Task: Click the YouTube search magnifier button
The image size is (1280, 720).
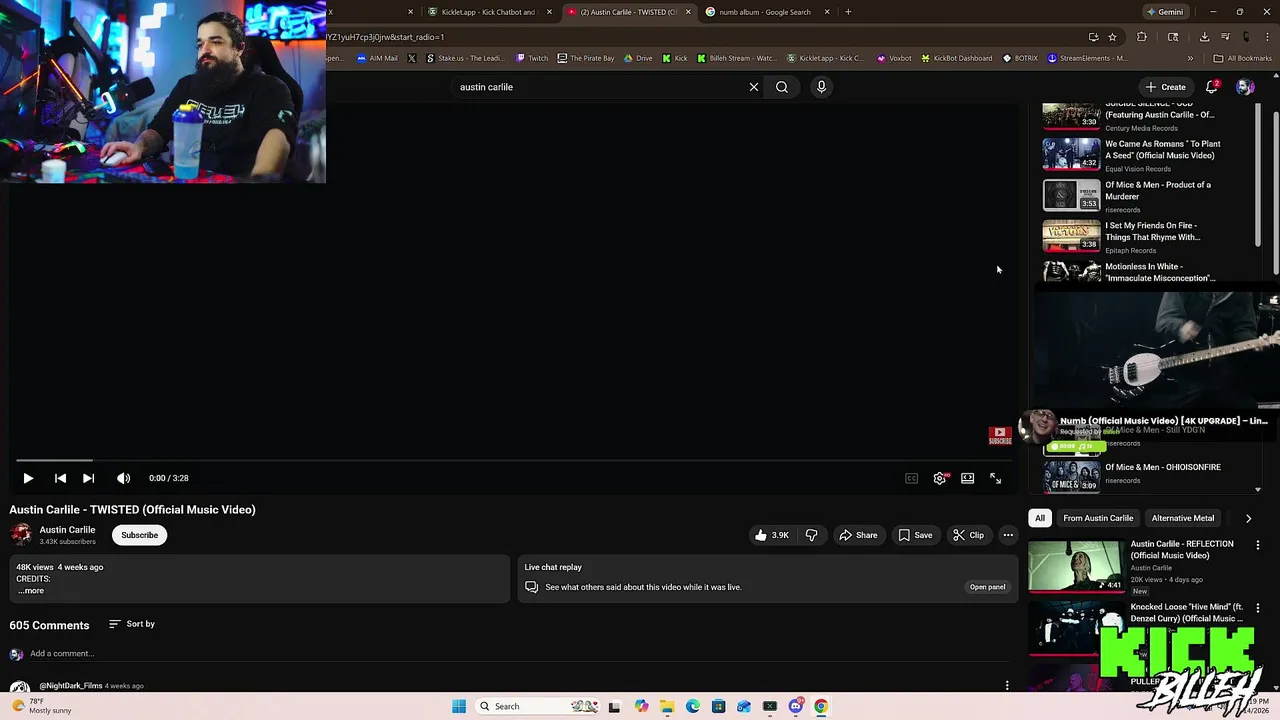Action: (x=782, y=87)
